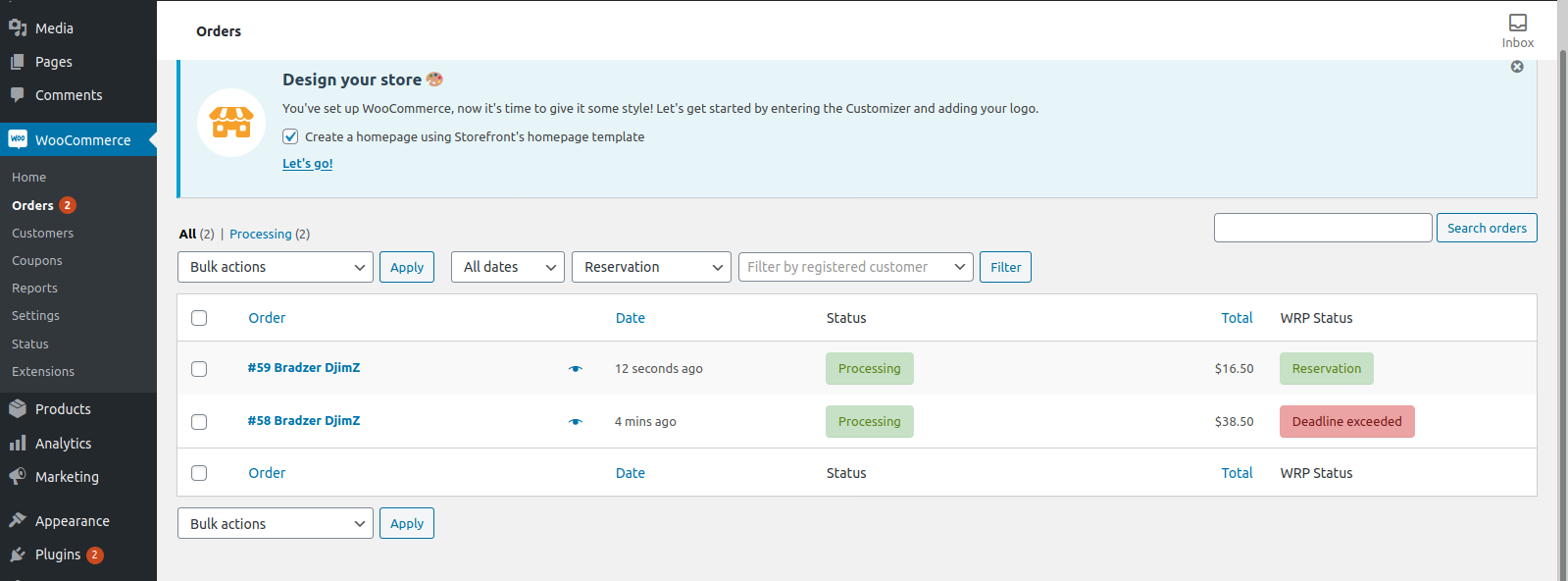Open the All dates filter dropdown

pos(507,267)
